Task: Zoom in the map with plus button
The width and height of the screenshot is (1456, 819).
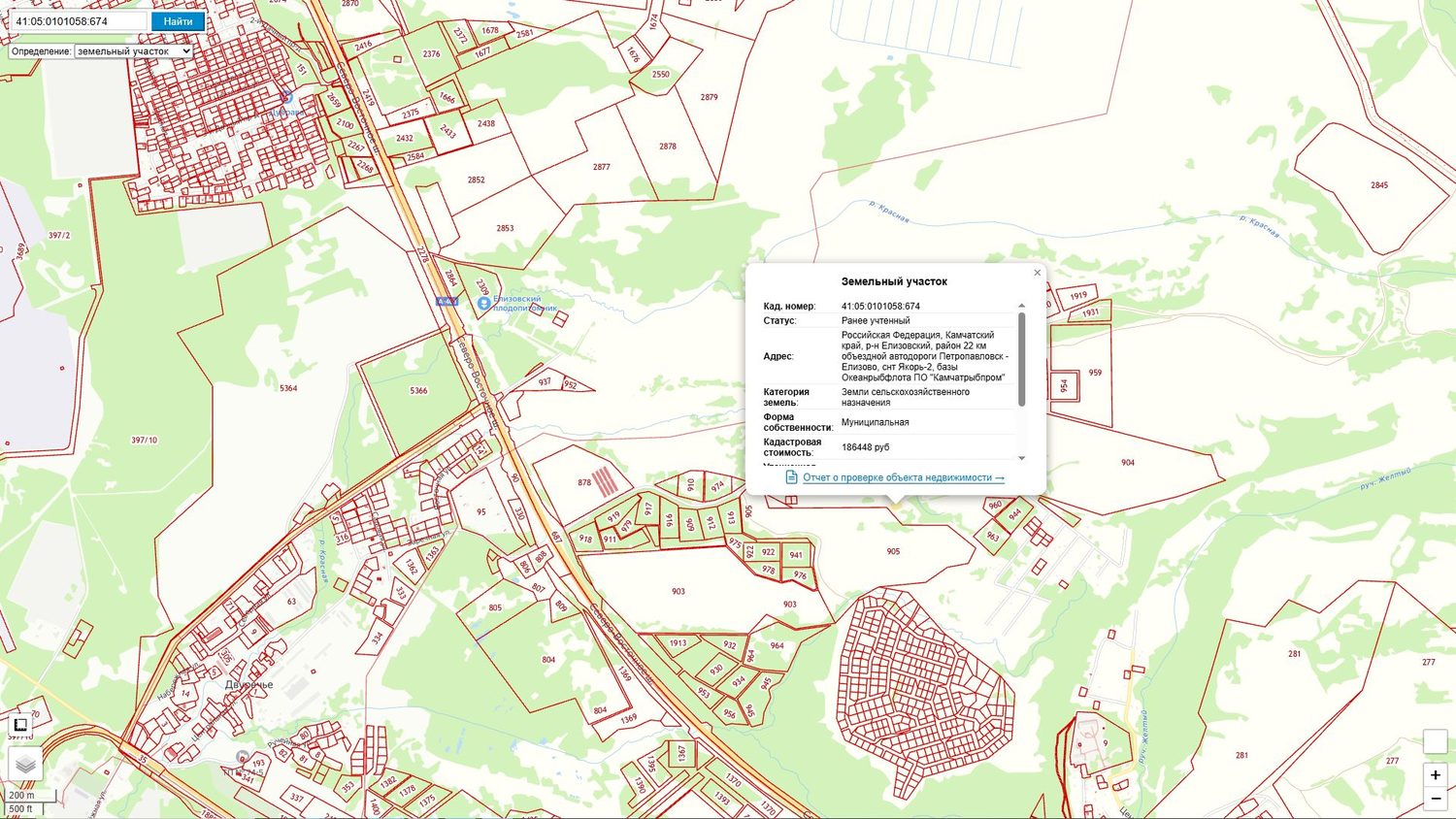Action: [1436, 774]
